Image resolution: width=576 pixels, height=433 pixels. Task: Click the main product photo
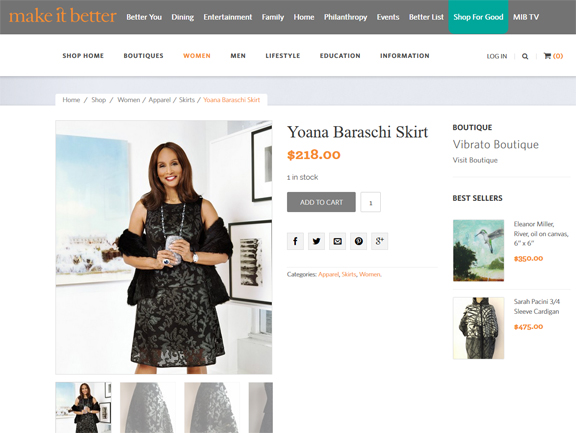point(164,247)
